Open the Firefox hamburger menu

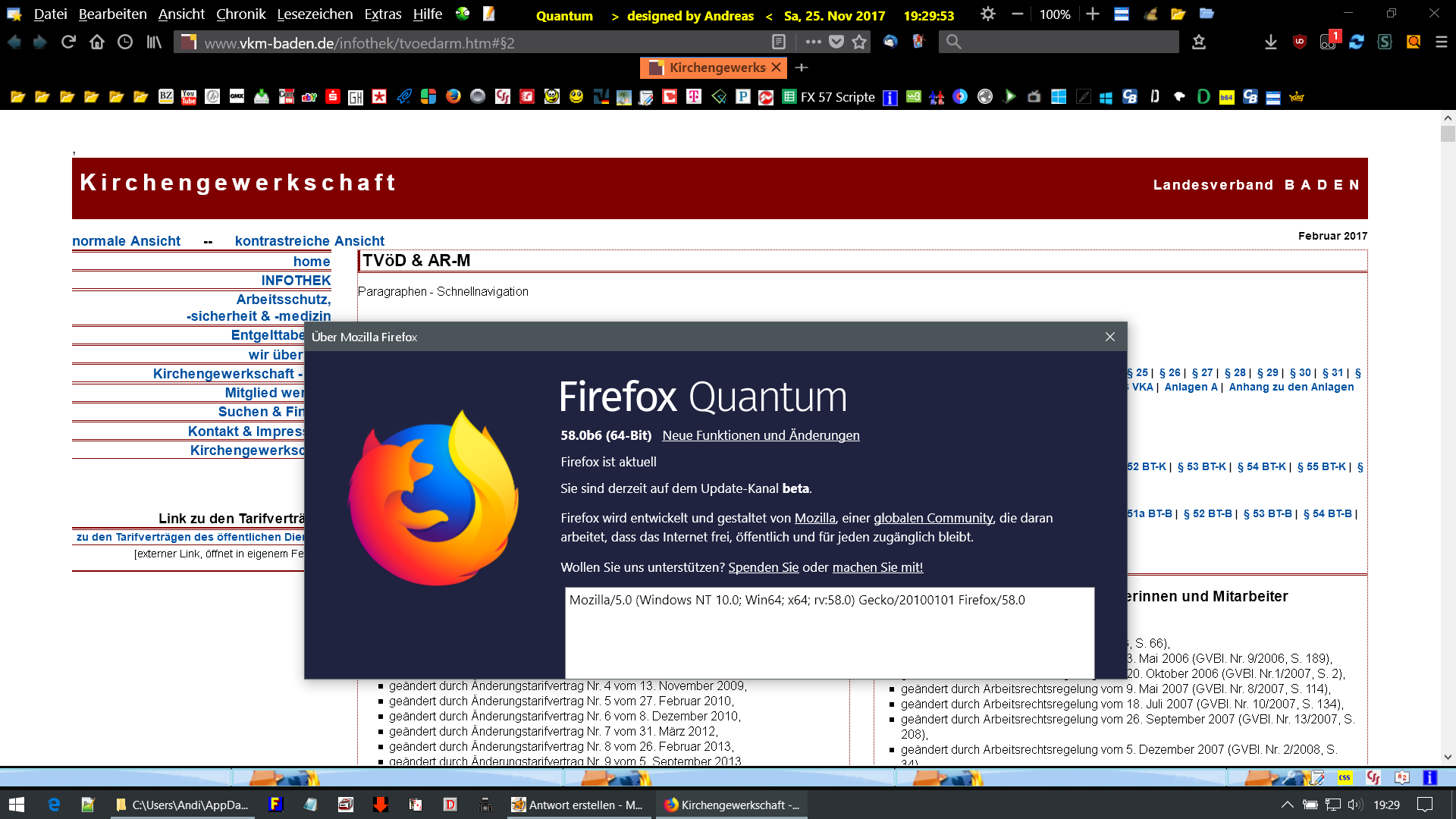coord(1442,42)
